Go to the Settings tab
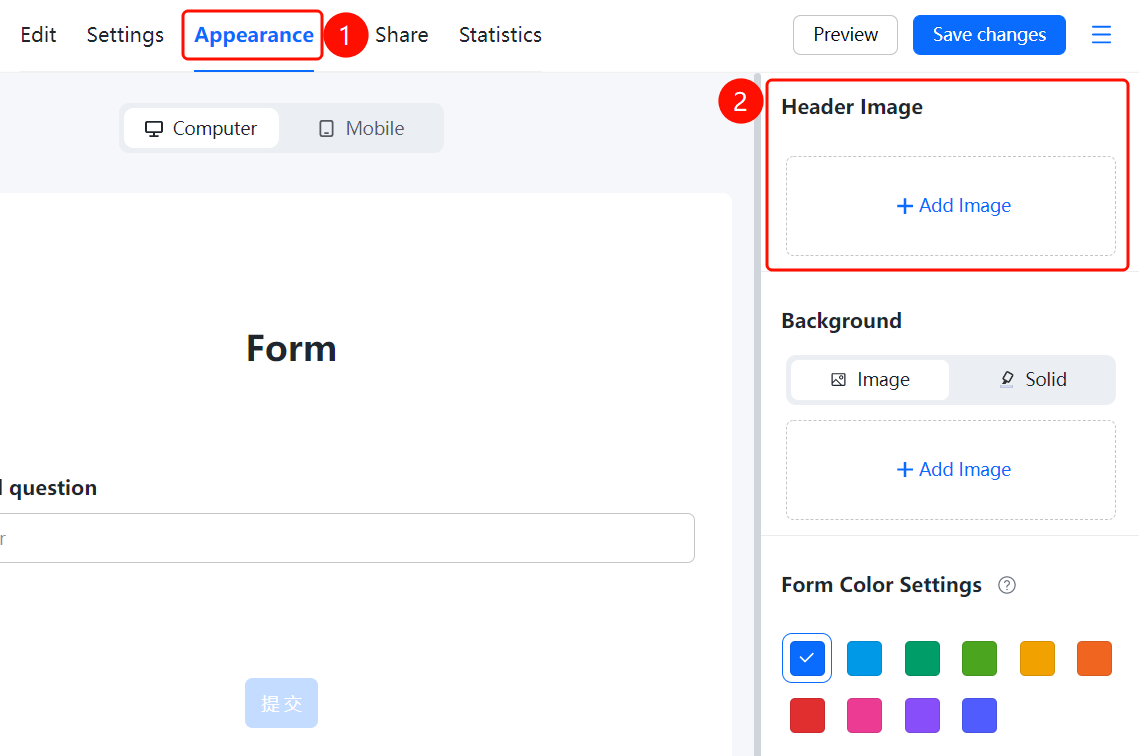Image resolution: width=1139 pixels, height=756 pixels. point(125,35)
